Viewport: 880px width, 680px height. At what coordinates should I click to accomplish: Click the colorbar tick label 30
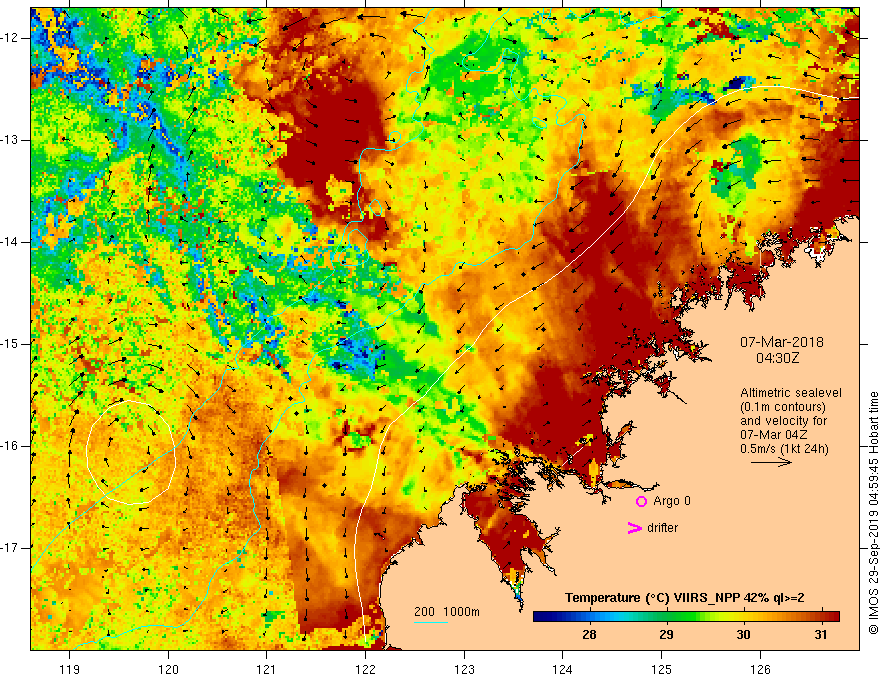(743, 635)
